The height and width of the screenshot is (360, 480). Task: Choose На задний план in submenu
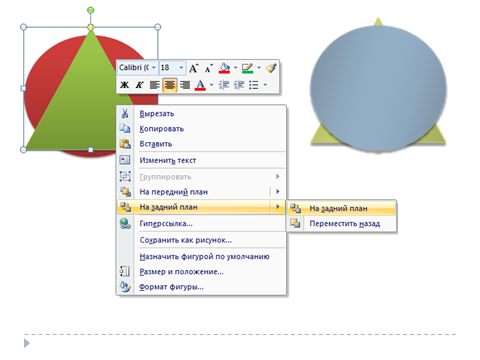click(341, 208)
